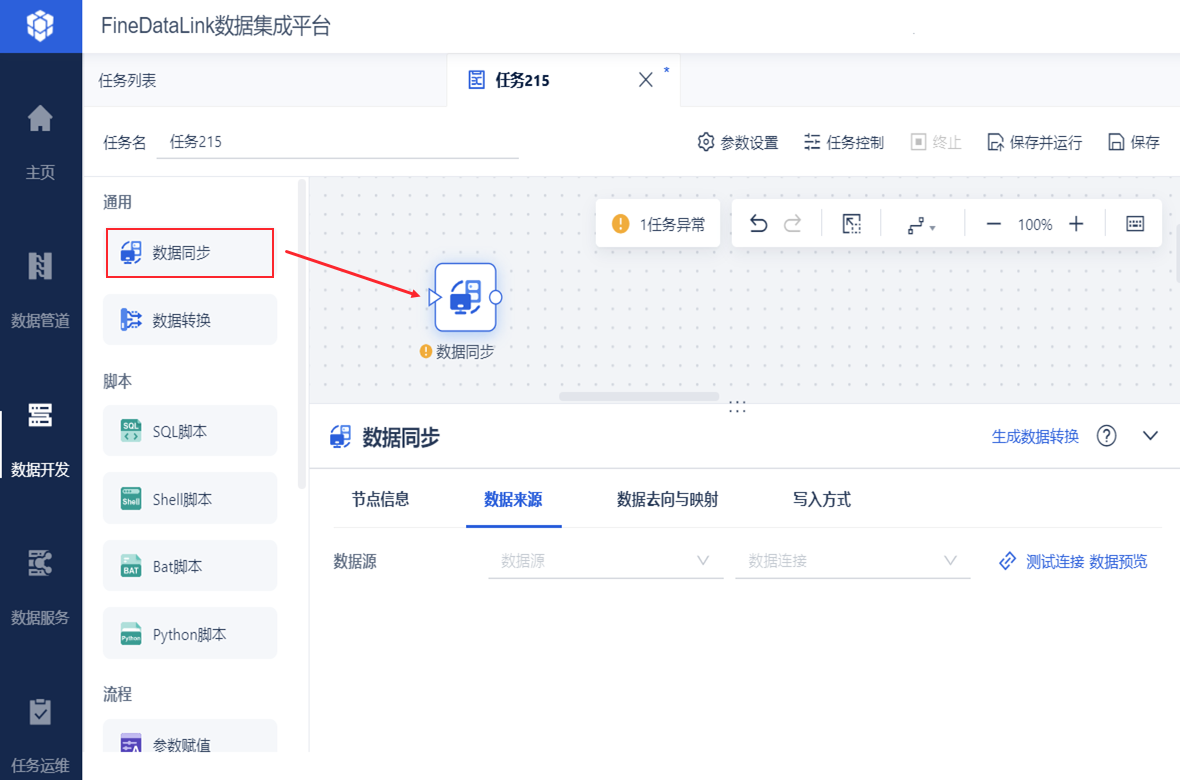Screen dimensions: 1180x780
Task: Open the 写入方式 tab
Action: click(822, 499)
